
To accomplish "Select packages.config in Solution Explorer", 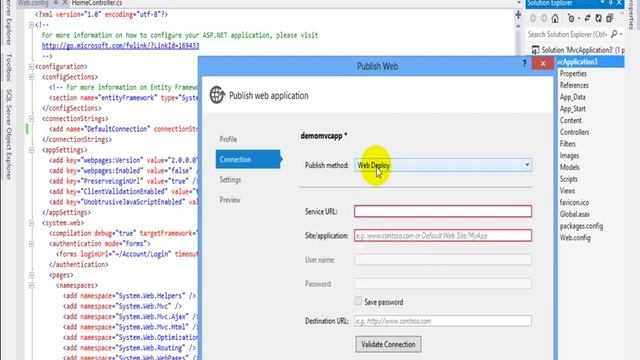I will [581, 226].
